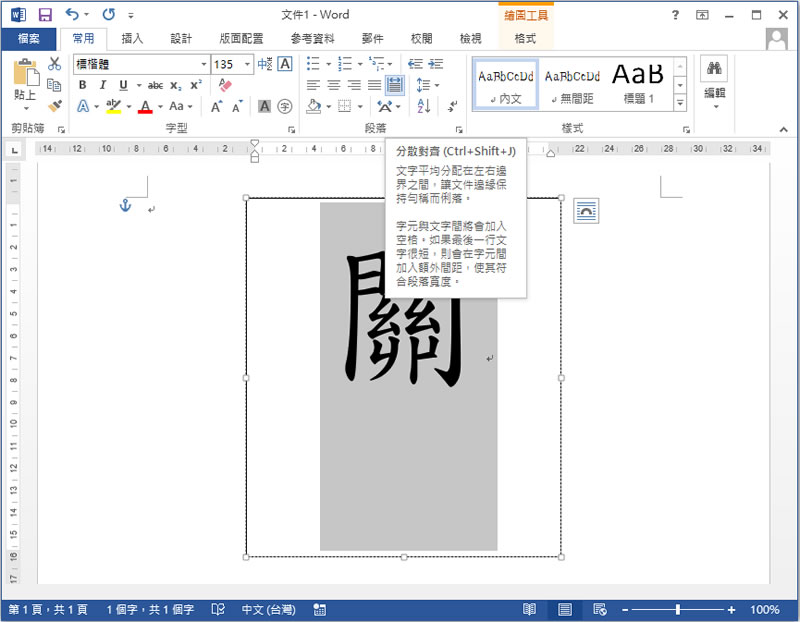This screenshot has width=800, height=622.
Task: Undo the last action
Action: tap(72, 14)
